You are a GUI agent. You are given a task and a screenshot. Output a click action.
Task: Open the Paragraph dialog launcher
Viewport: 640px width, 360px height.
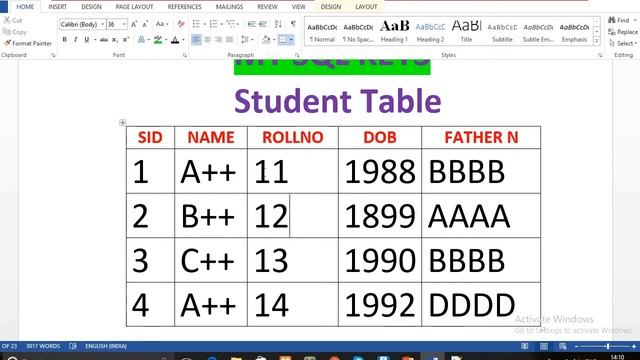pos(297,55)
